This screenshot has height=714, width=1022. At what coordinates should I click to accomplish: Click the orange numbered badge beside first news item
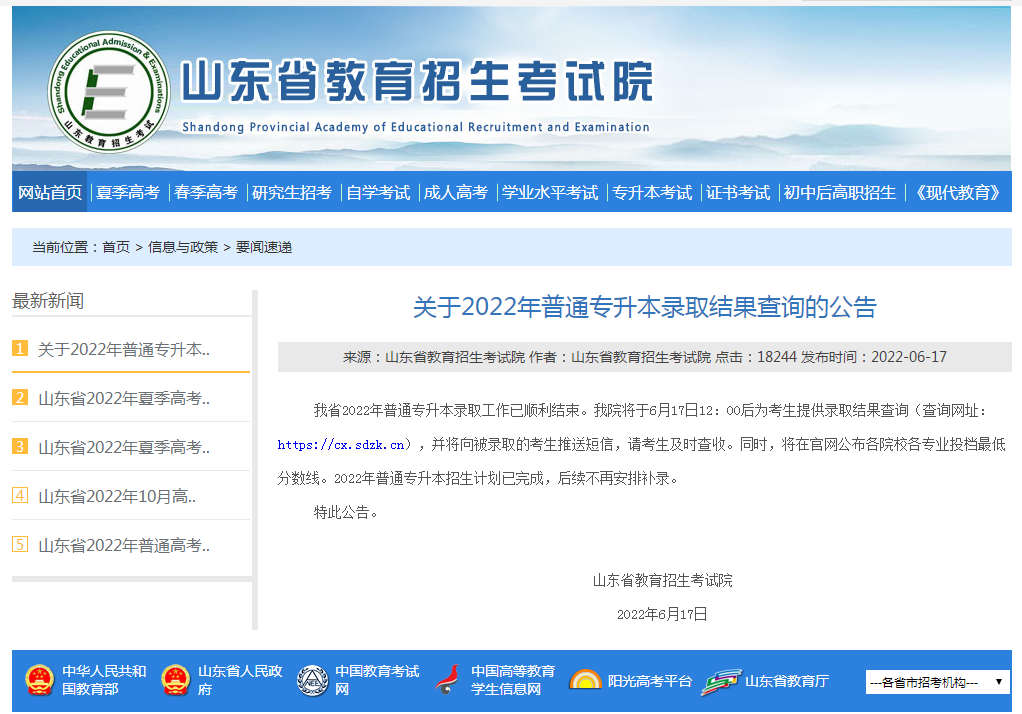(x=17, y=349)
